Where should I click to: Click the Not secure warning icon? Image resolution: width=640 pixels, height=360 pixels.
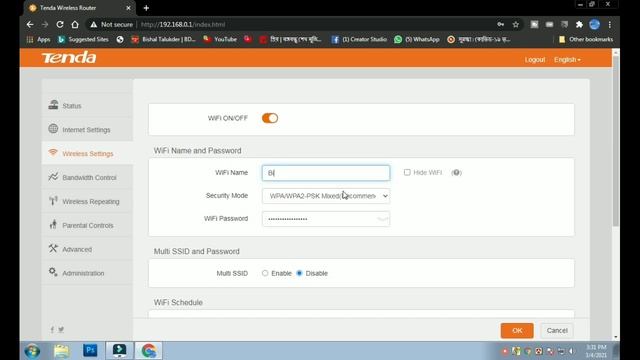coord(94,24)
